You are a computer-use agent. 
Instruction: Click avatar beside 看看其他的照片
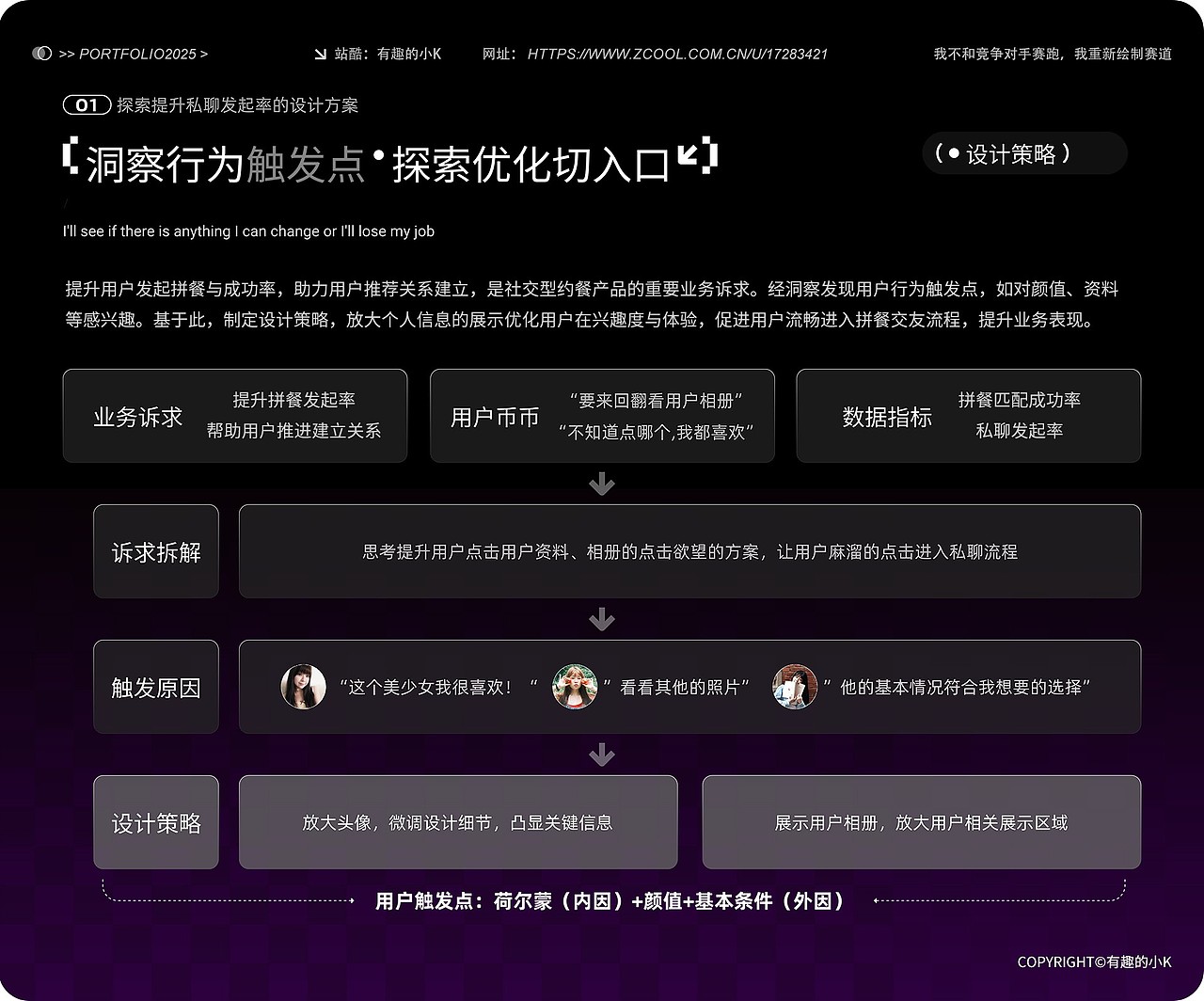(x=575, y=687)
